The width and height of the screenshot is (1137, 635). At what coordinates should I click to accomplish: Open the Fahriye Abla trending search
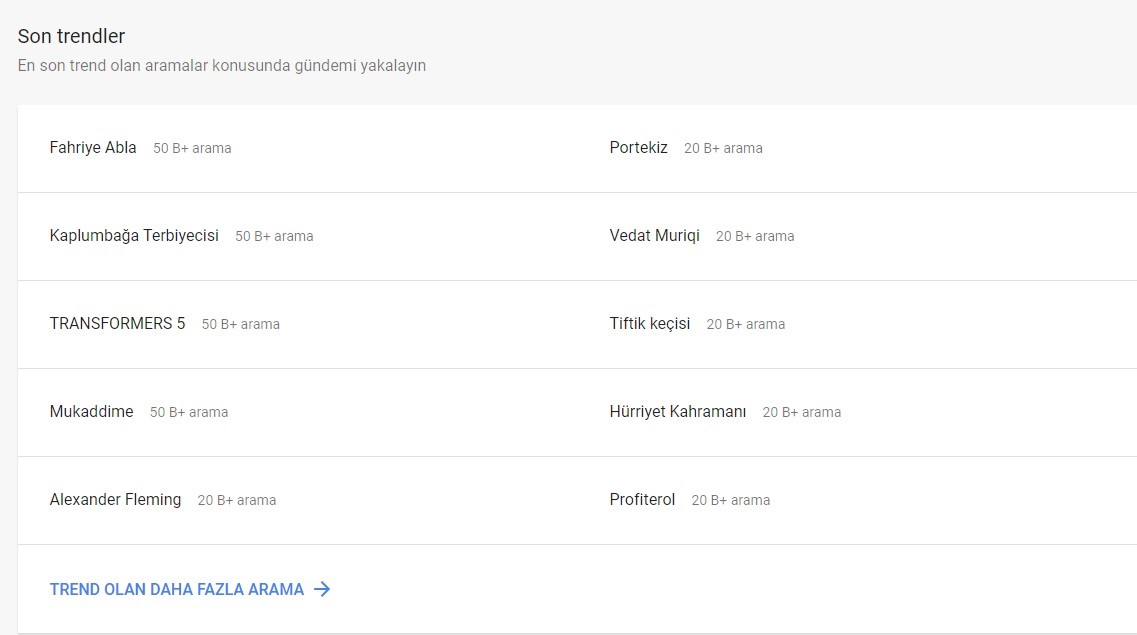pos(92,147)
